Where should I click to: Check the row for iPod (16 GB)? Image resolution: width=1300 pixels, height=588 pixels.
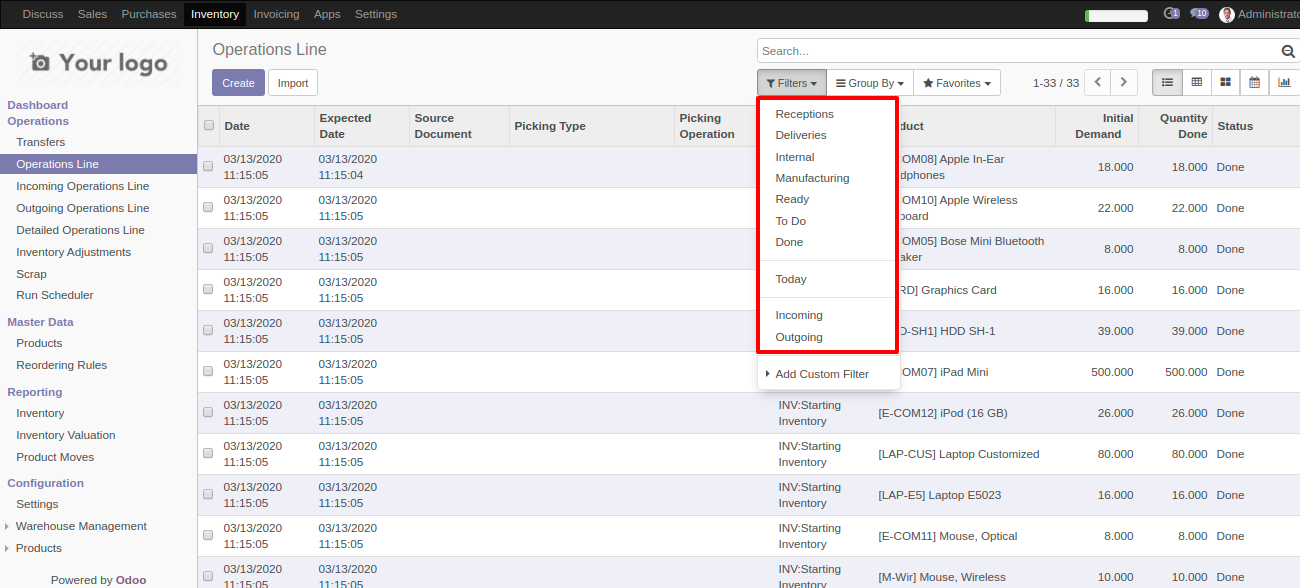point(208,413)
